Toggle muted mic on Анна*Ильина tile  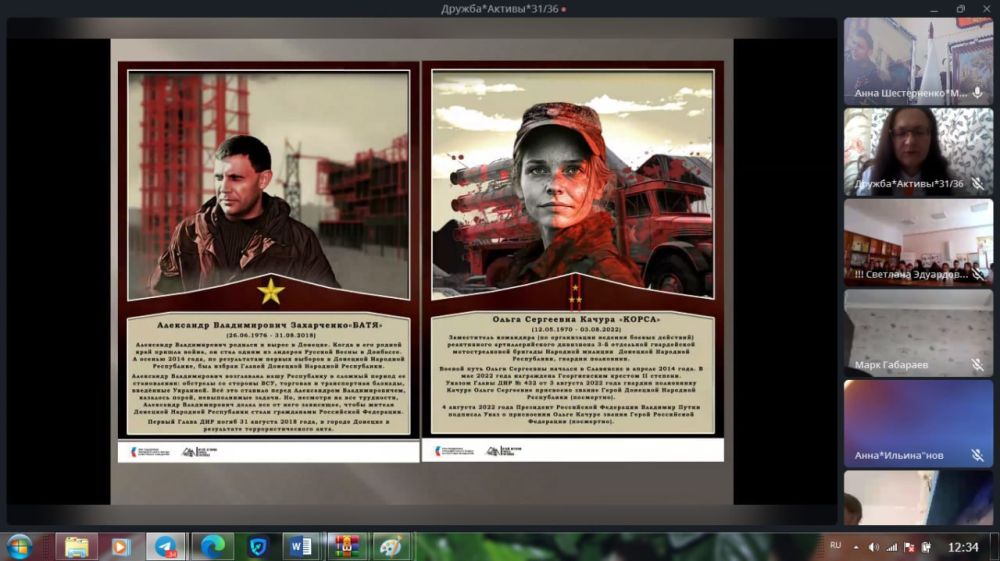click(978, 455)
